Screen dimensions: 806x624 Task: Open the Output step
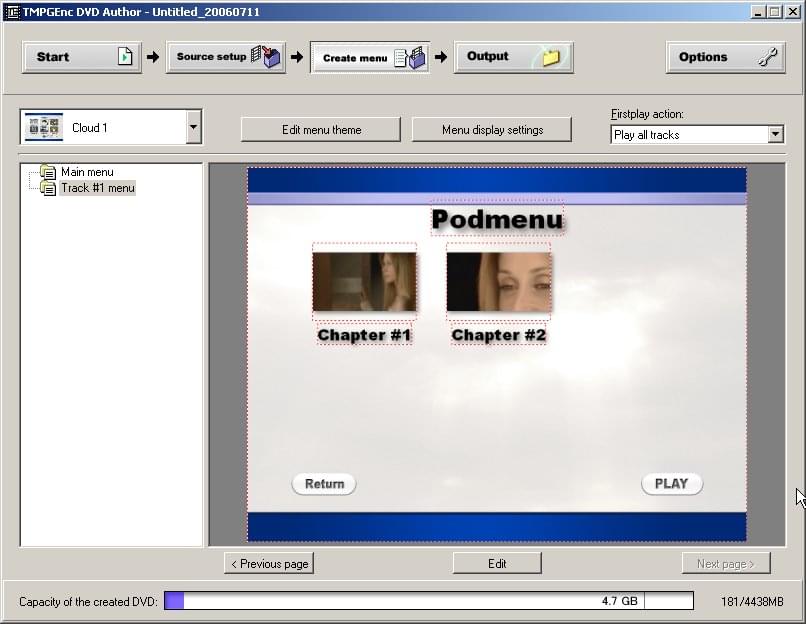(514, 57)
